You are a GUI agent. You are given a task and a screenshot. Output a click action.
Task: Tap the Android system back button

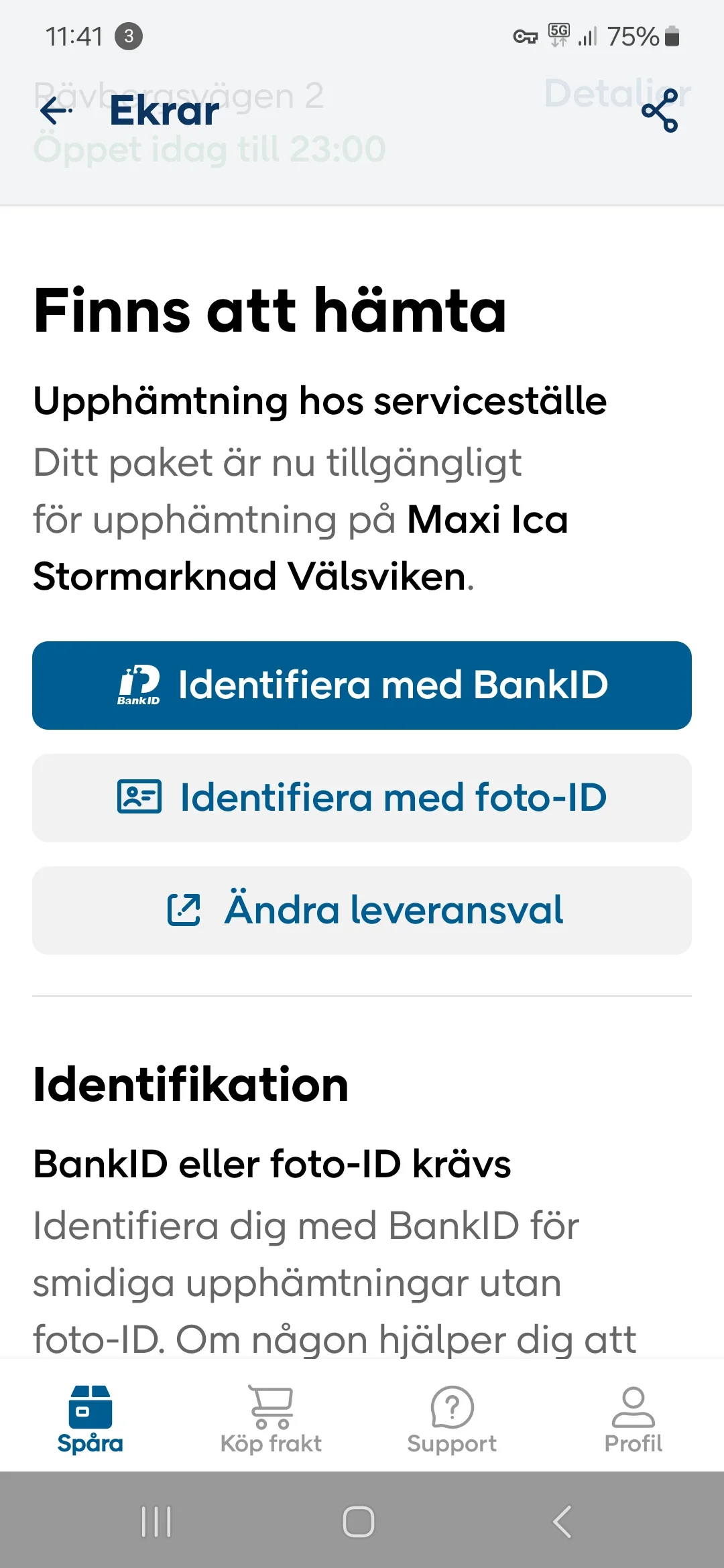tap(562, 1521)
